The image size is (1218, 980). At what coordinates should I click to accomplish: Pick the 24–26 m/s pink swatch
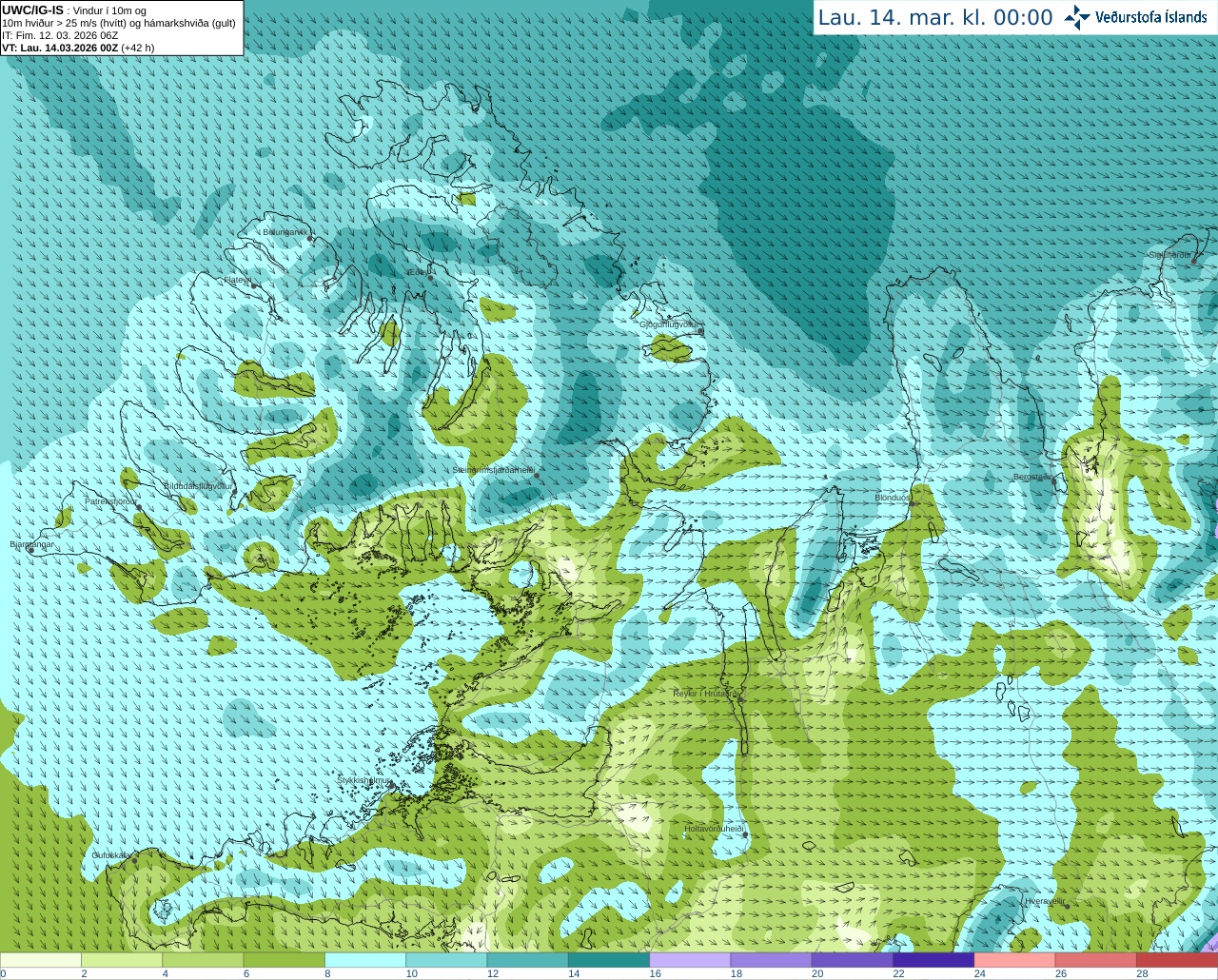(x=1014, y=960)
